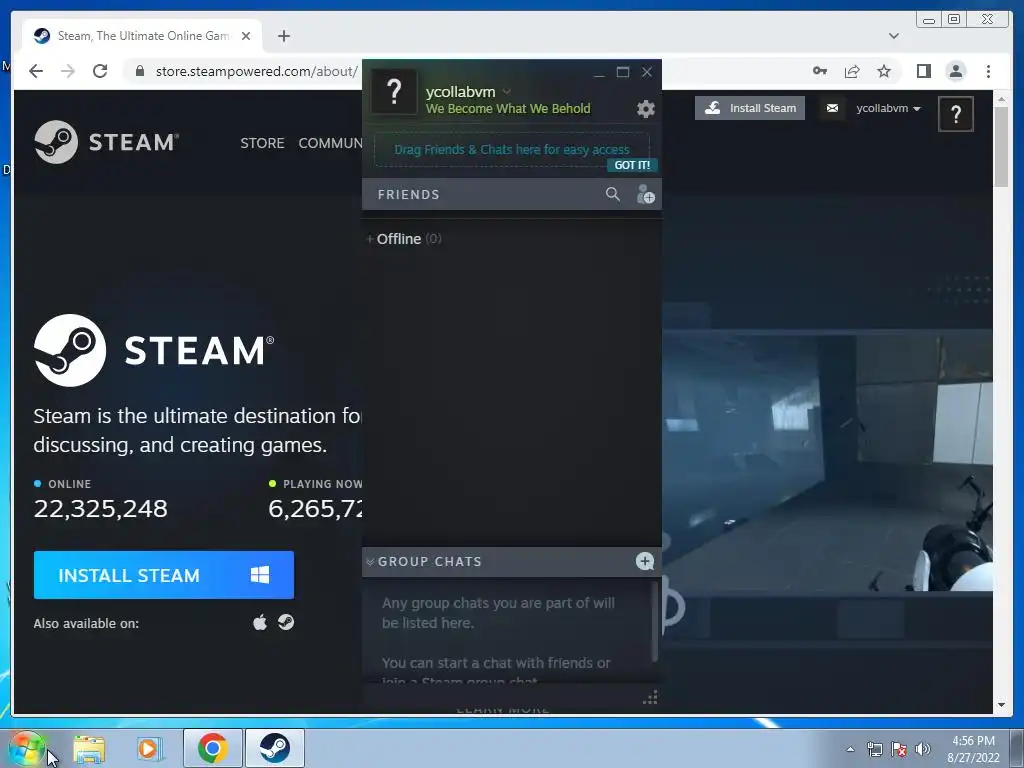Click the blue INSTALL STEAM button
Image resolution: width=1024 pixels, height=768 pixels.
click(x=164, y=575)
